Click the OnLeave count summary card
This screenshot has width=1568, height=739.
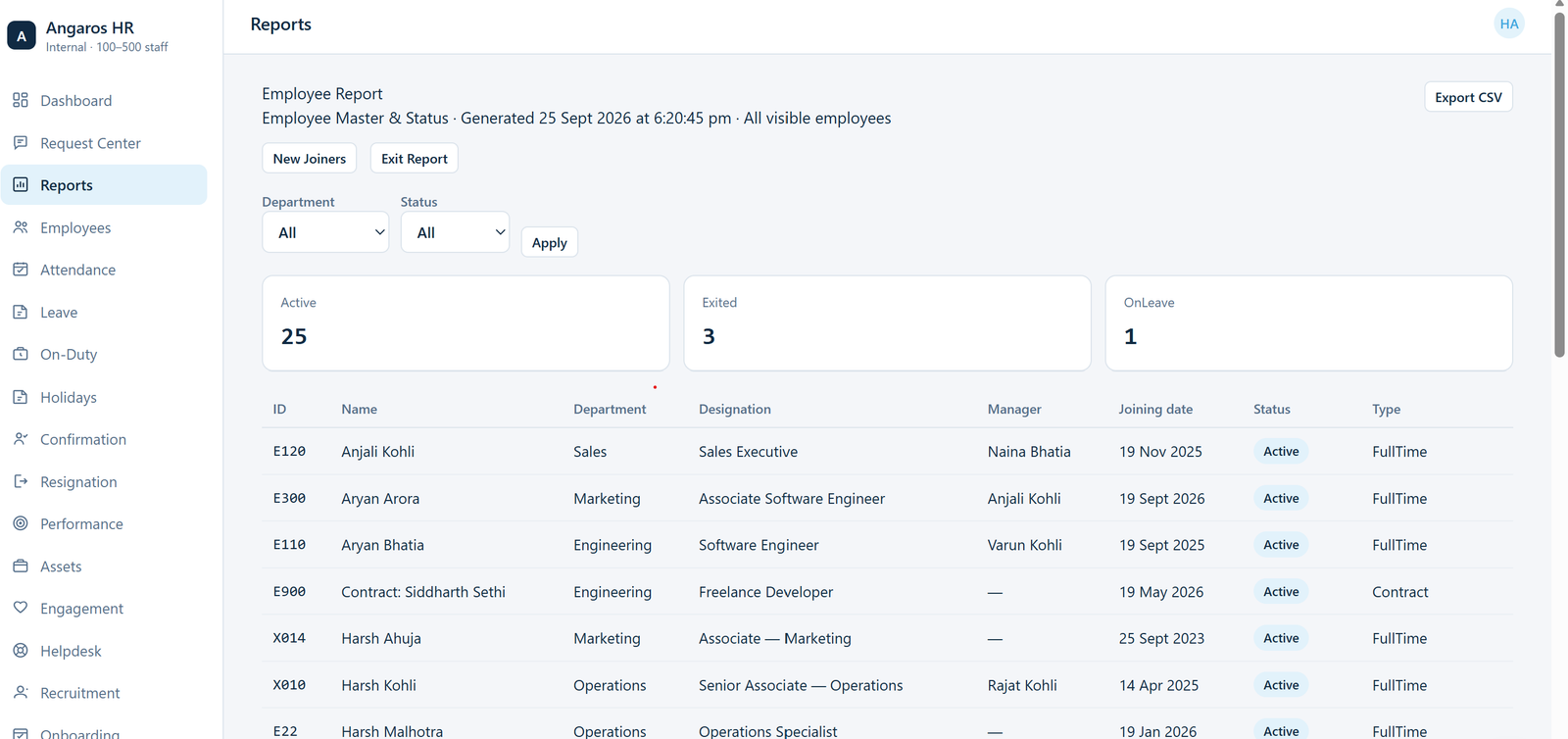1308,322
